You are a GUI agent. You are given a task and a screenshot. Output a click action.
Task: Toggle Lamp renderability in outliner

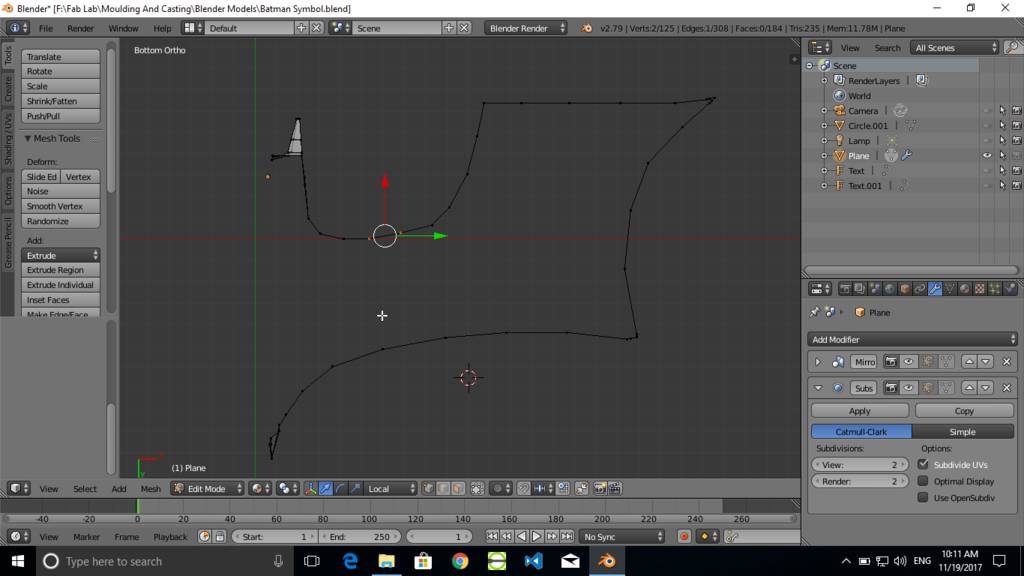(x=1016, y=140)
